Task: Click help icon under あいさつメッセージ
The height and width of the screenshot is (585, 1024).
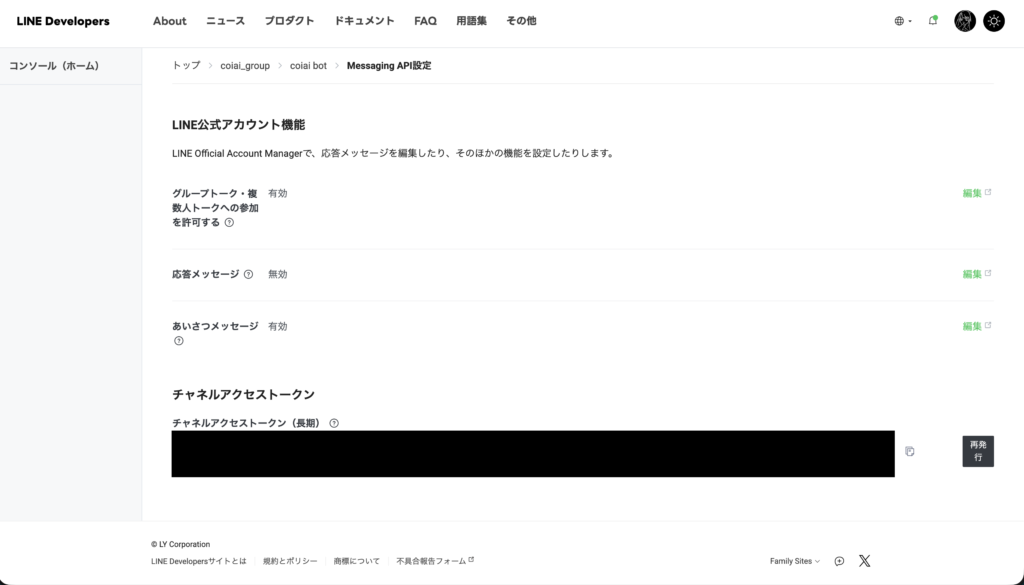Action: pos(179,341)
